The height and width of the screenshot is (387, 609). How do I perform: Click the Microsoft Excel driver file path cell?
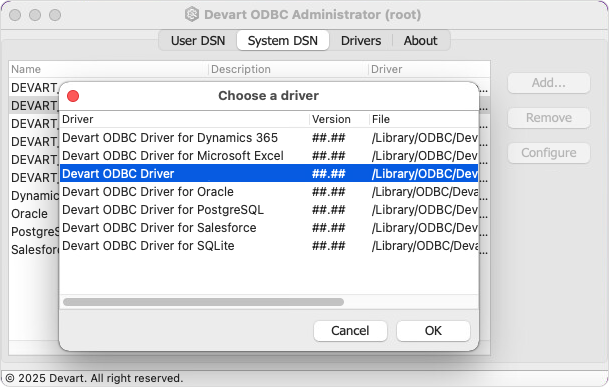click(x=425, y=156)
